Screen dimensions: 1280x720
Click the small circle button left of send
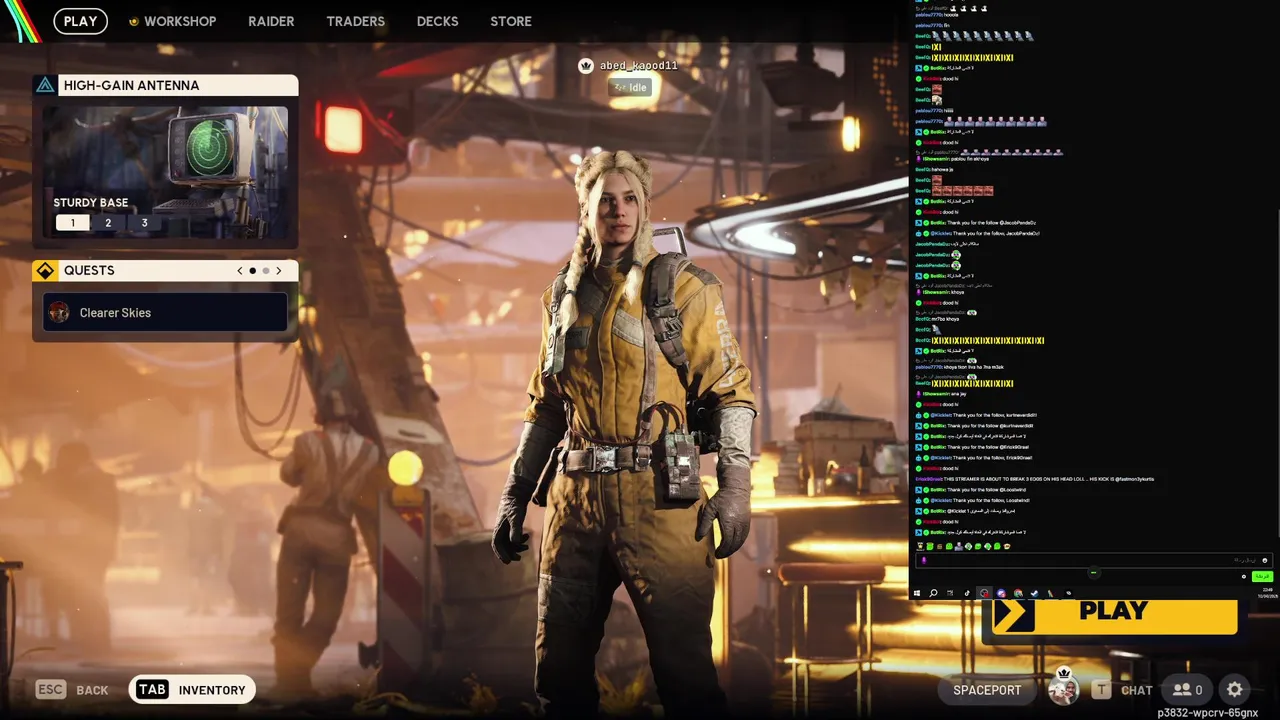1244,576
